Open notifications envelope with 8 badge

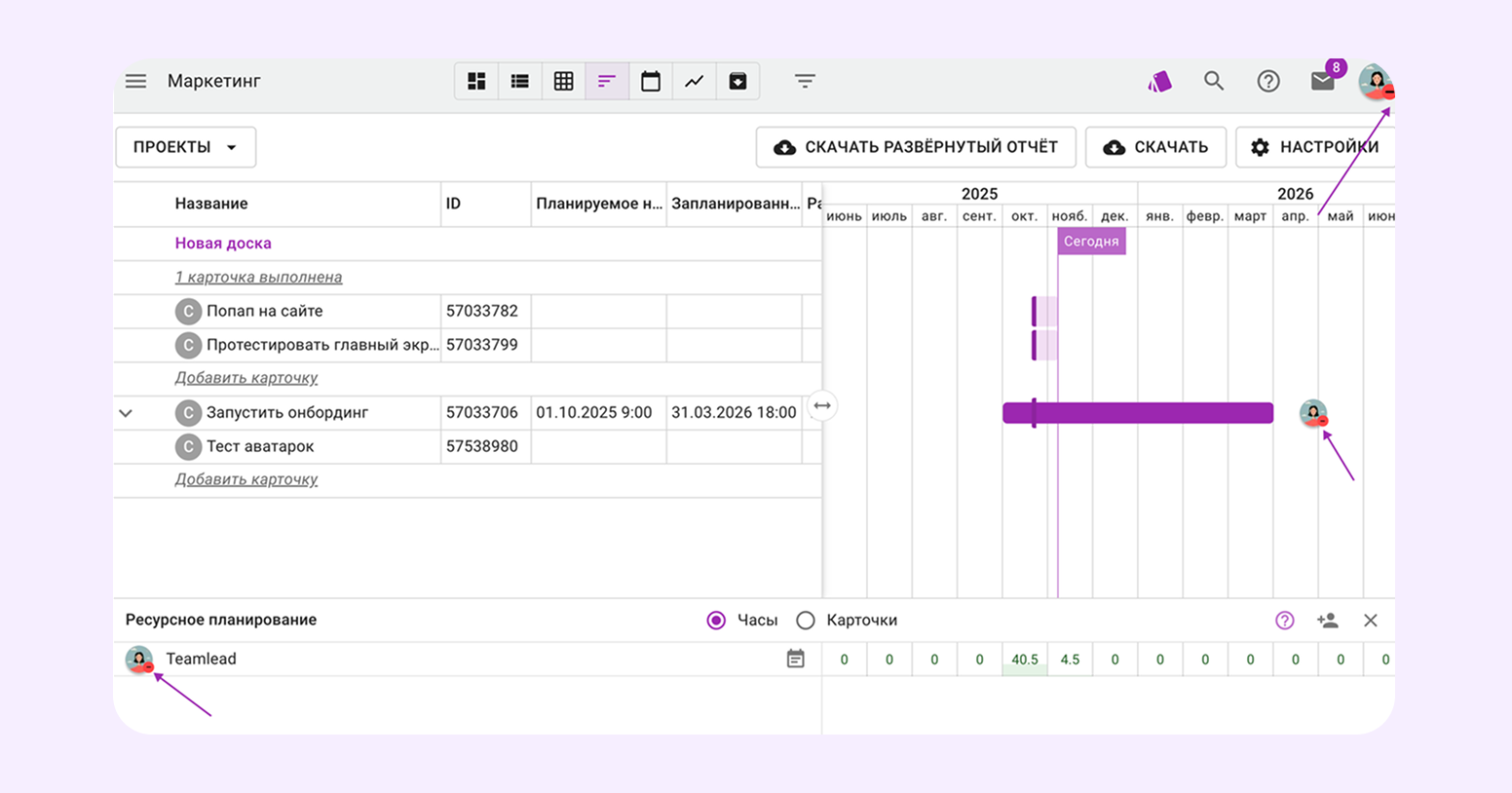1322,81
